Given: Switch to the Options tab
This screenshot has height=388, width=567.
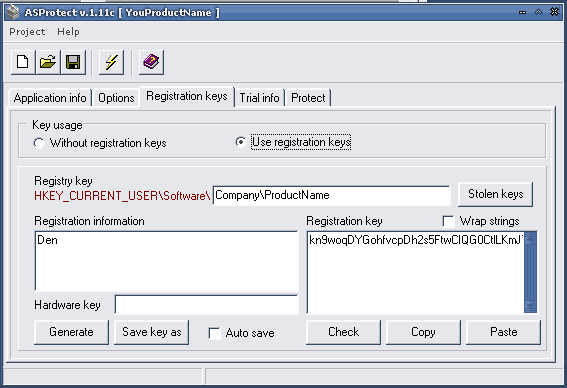Looking at the screenshot, I should (116, 98).
